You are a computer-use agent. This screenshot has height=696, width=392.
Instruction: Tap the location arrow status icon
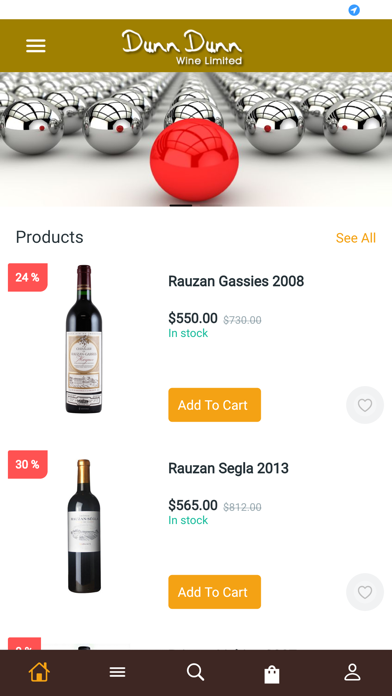(354, 10)
